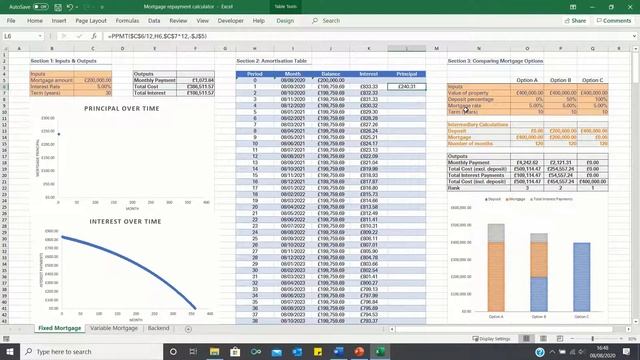Open the Help ribbon tab

[x=258, y=21]
